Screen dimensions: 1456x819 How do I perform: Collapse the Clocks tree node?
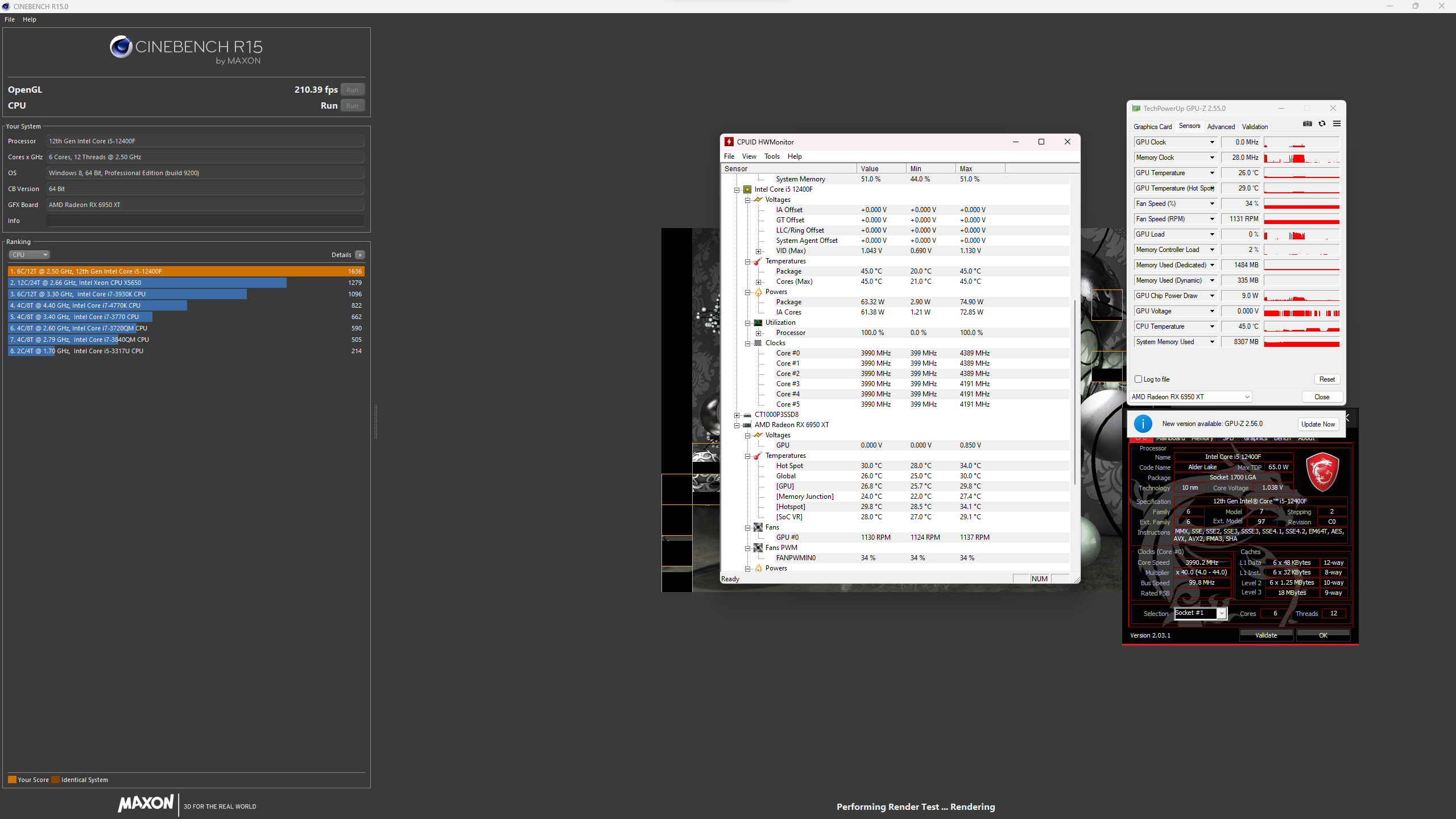[748, 344]
